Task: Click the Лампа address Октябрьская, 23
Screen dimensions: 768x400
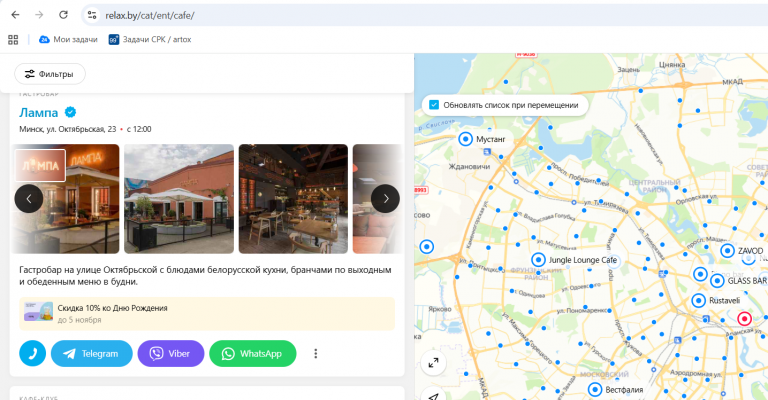Action: (x=68, y=129)
